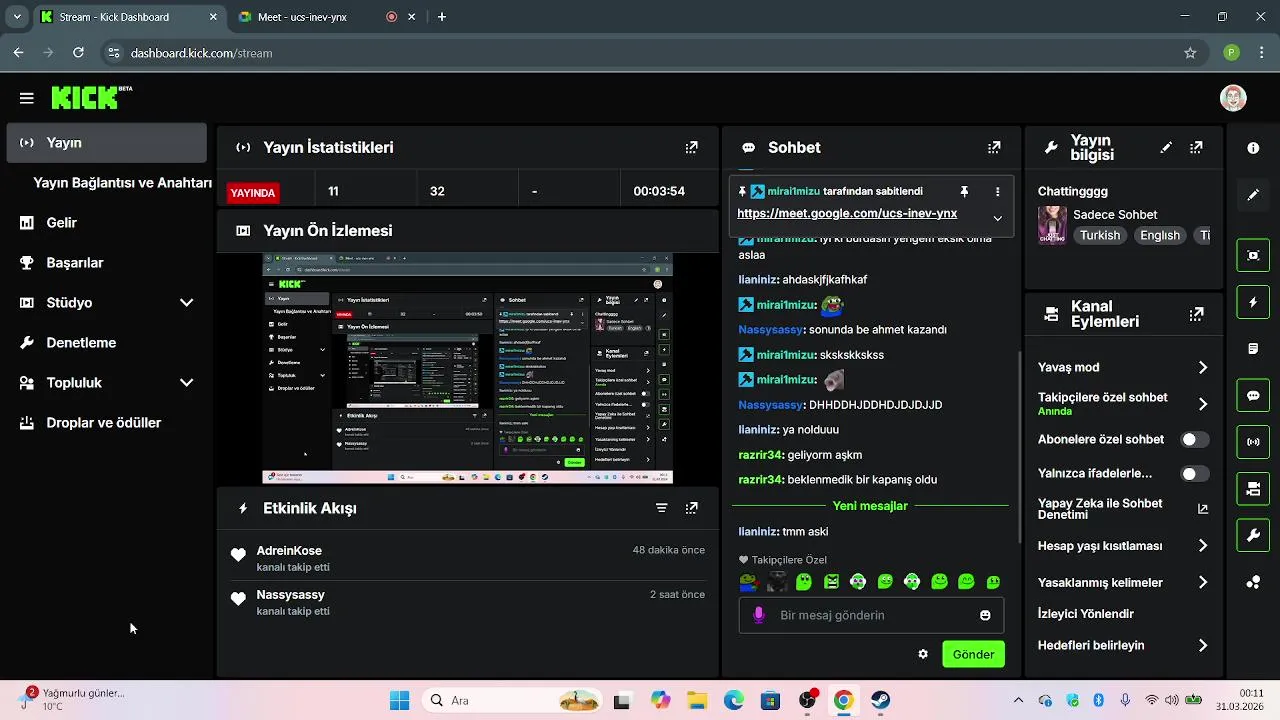
Task: Toggle the stream preview widget in right rail
Action: tap(1253, 255)
